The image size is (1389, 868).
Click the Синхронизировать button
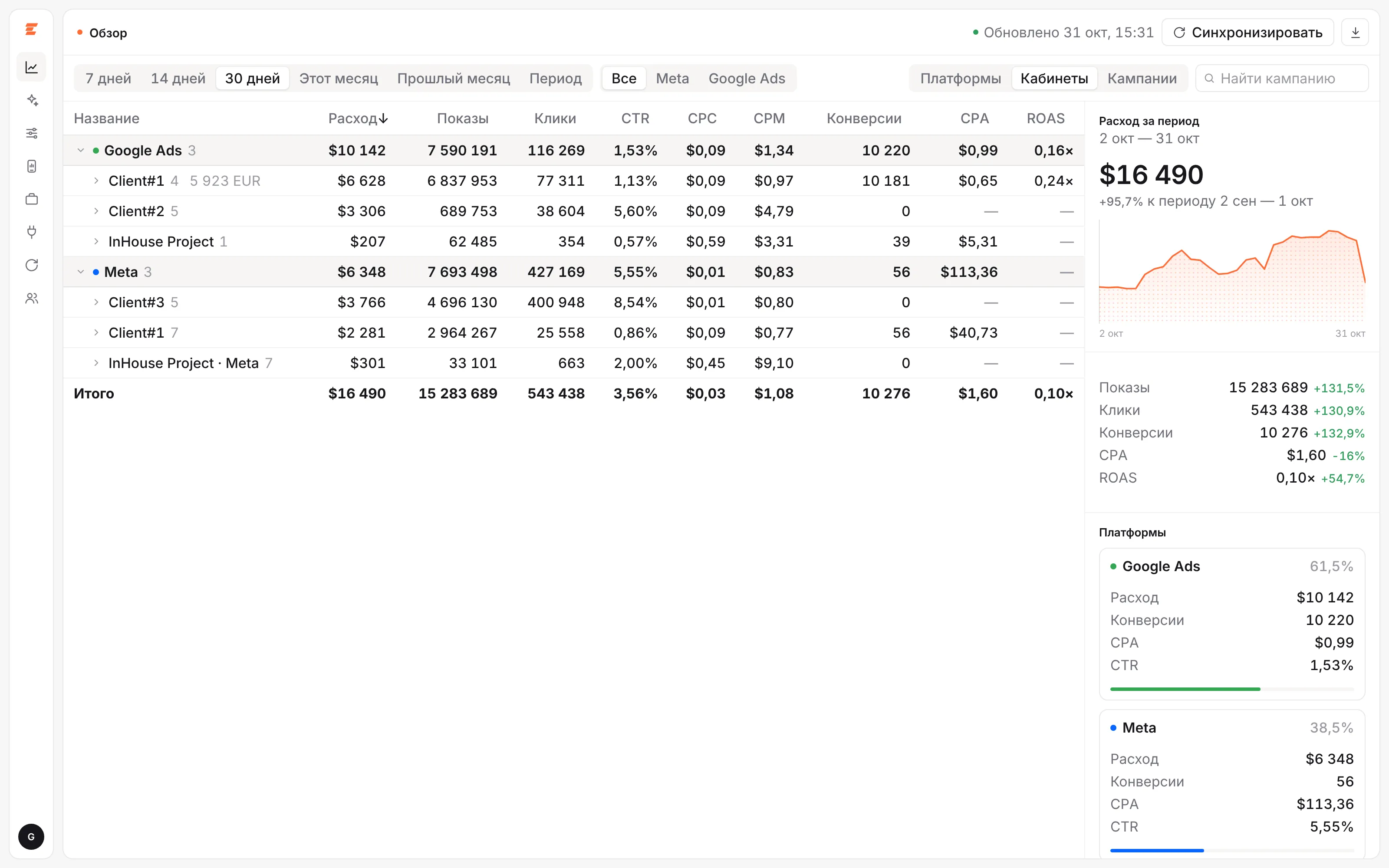pyautogui.click(x=1248, y=32)
